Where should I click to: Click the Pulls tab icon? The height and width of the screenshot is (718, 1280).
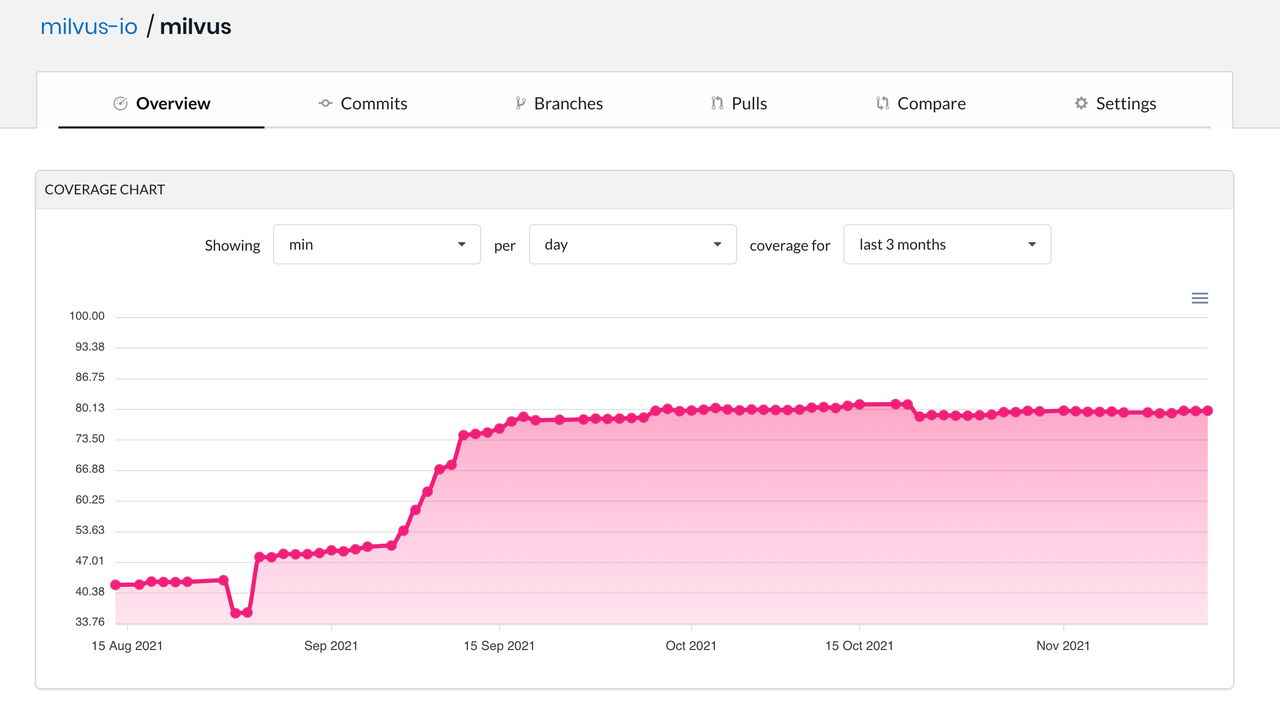coord(717,104)
